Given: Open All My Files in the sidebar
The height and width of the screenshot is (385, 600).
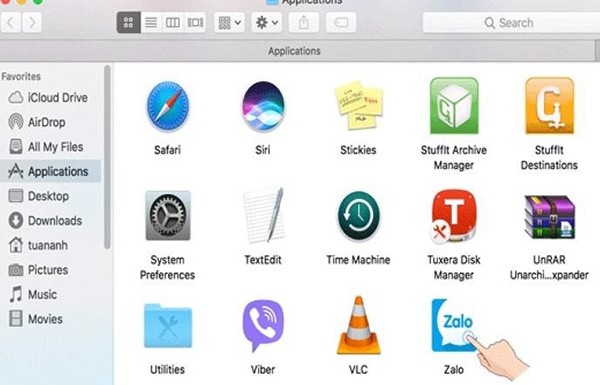Looking at the screenshot, I should pyautogui.click(x=51, y=147).
